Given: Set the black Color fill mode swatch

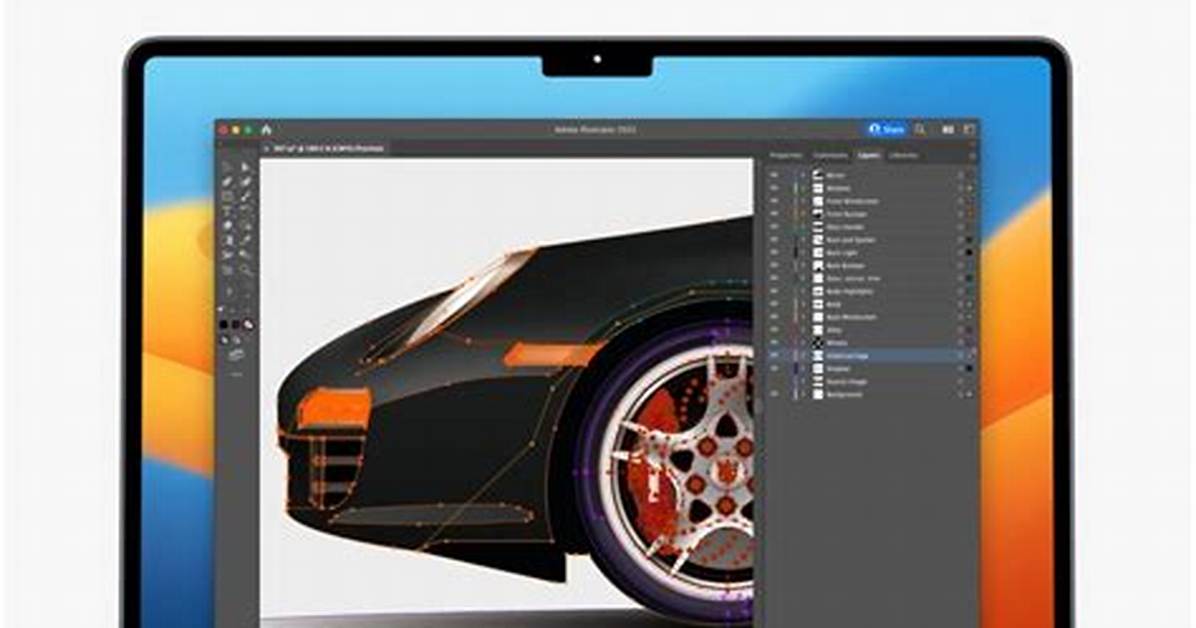Looking at the screenshot, I should pos(224,325).
